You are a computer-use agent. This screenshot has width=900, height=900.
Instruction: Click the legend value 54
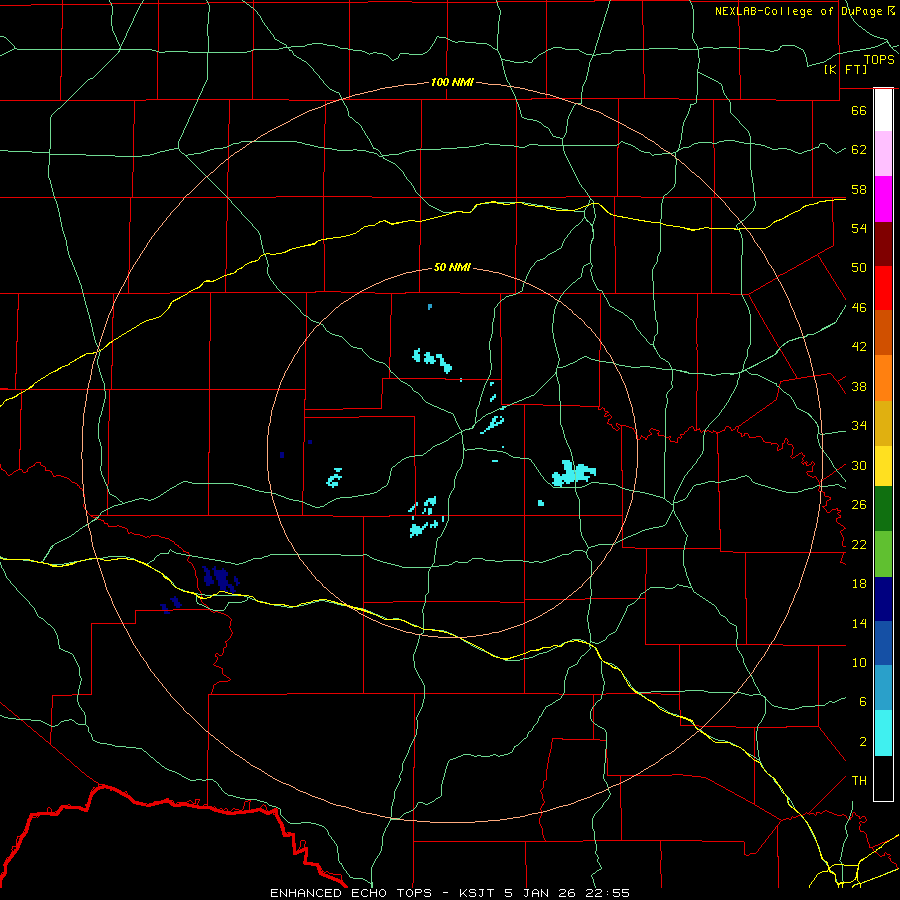click(x=859, y=228)
